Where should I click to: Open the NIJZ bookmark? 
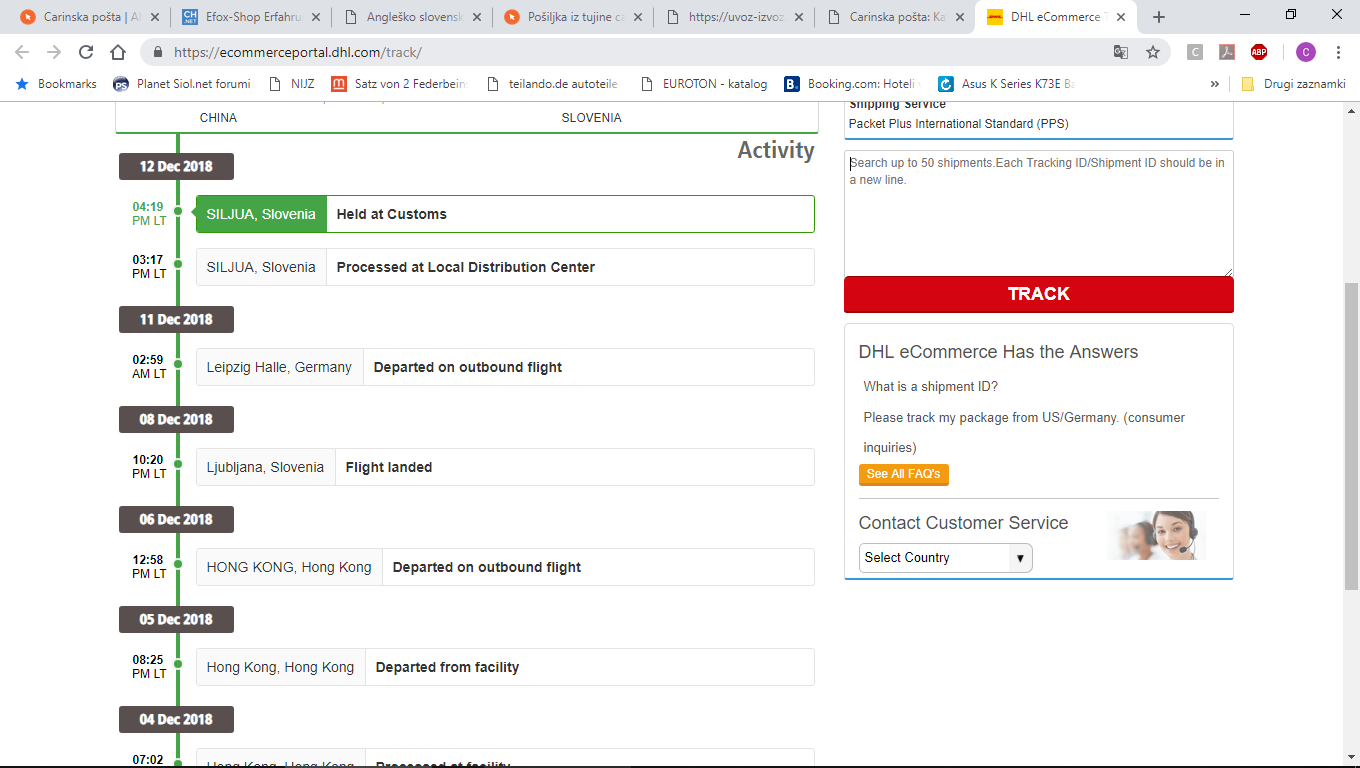291,84
